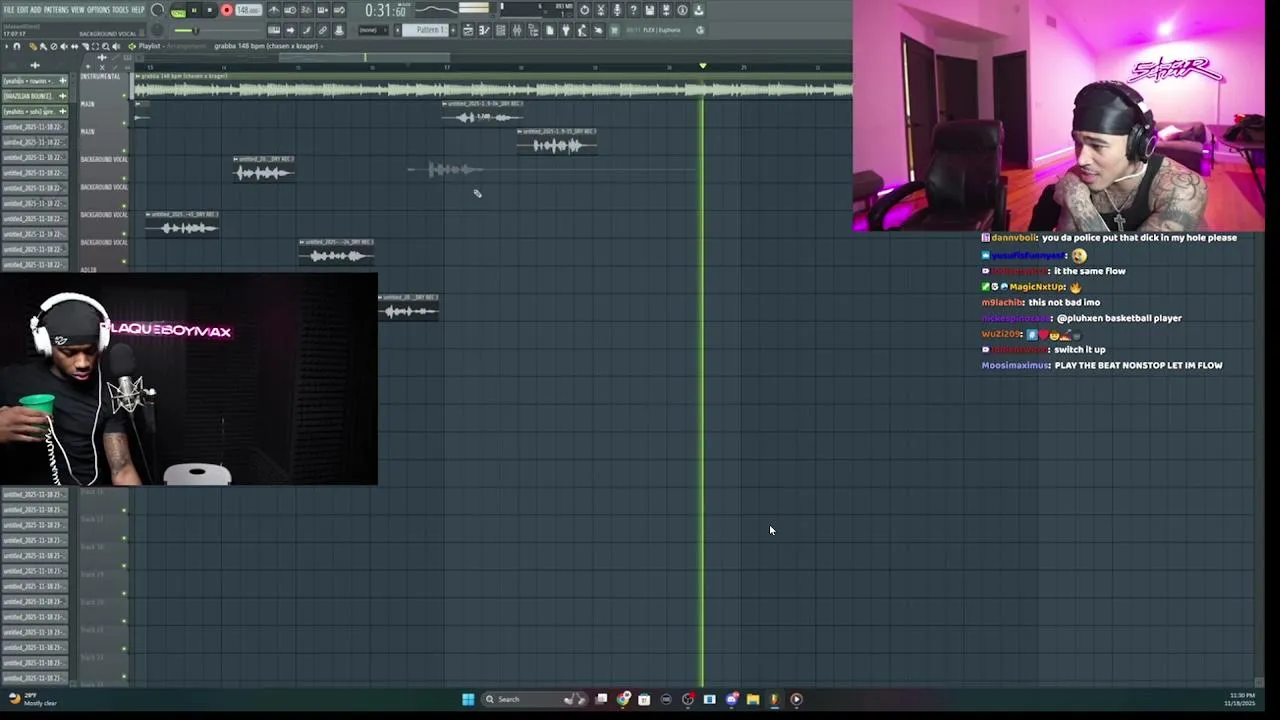Adjust the master pitch knob

(157, 30)
